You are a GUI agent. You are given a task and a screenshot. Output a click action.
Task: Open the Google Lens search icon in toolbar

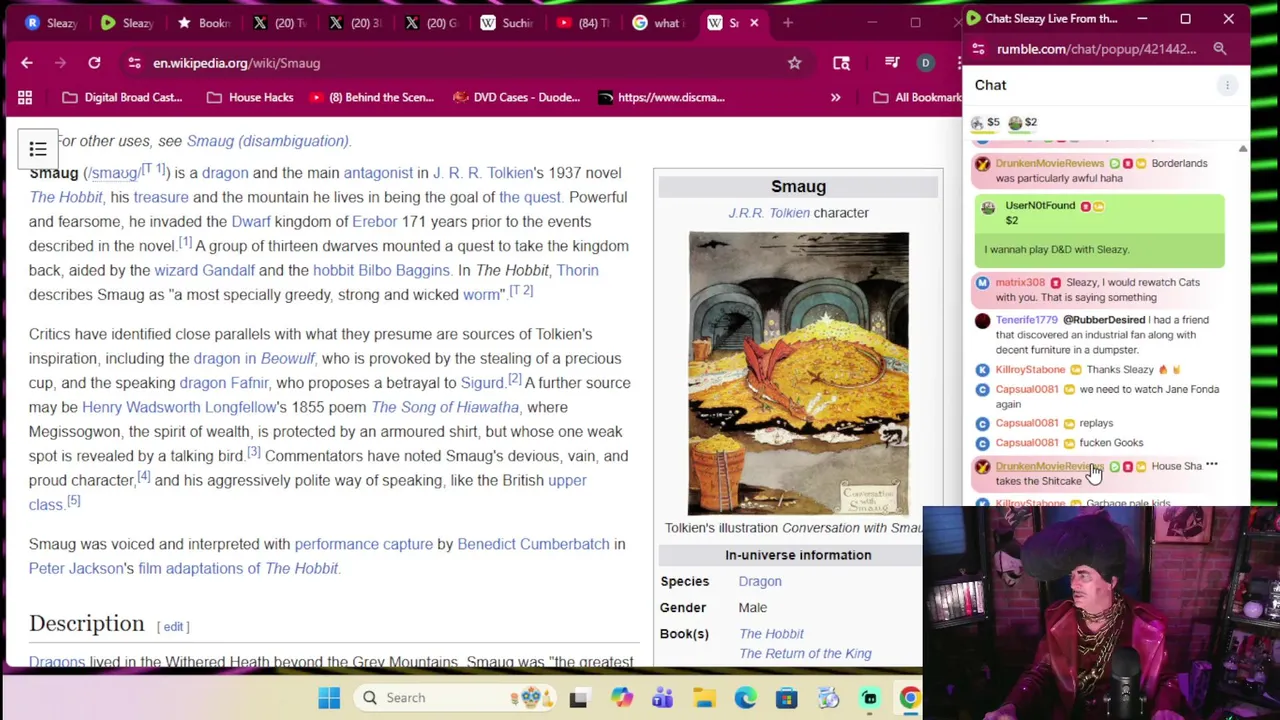(841, 63)
